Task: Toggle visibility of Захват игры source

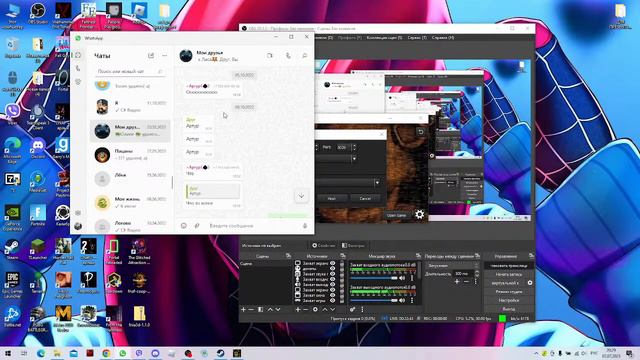Action: point(333,300)
